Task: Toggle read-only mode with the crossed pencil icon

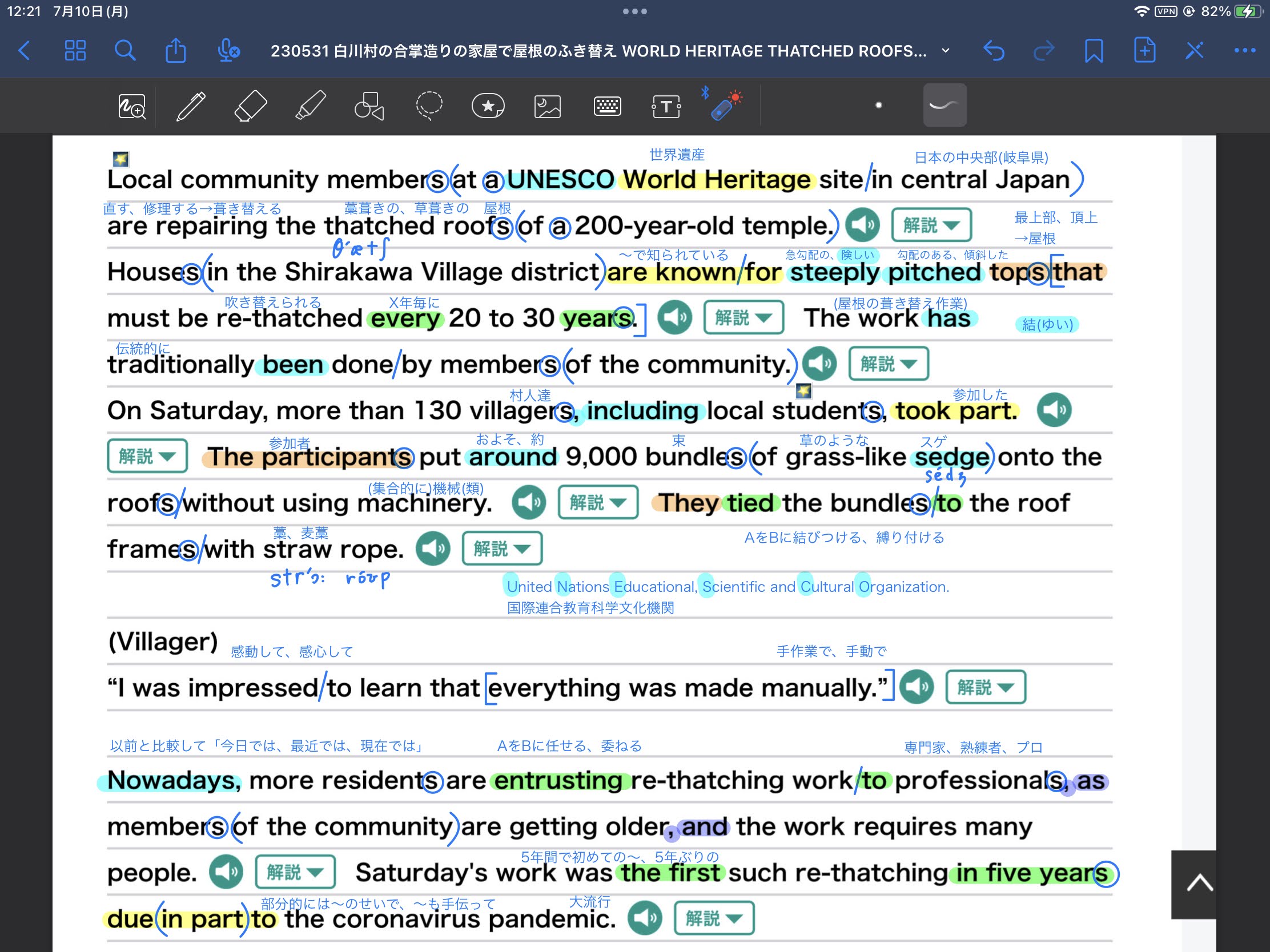Action: point(1194,50)
